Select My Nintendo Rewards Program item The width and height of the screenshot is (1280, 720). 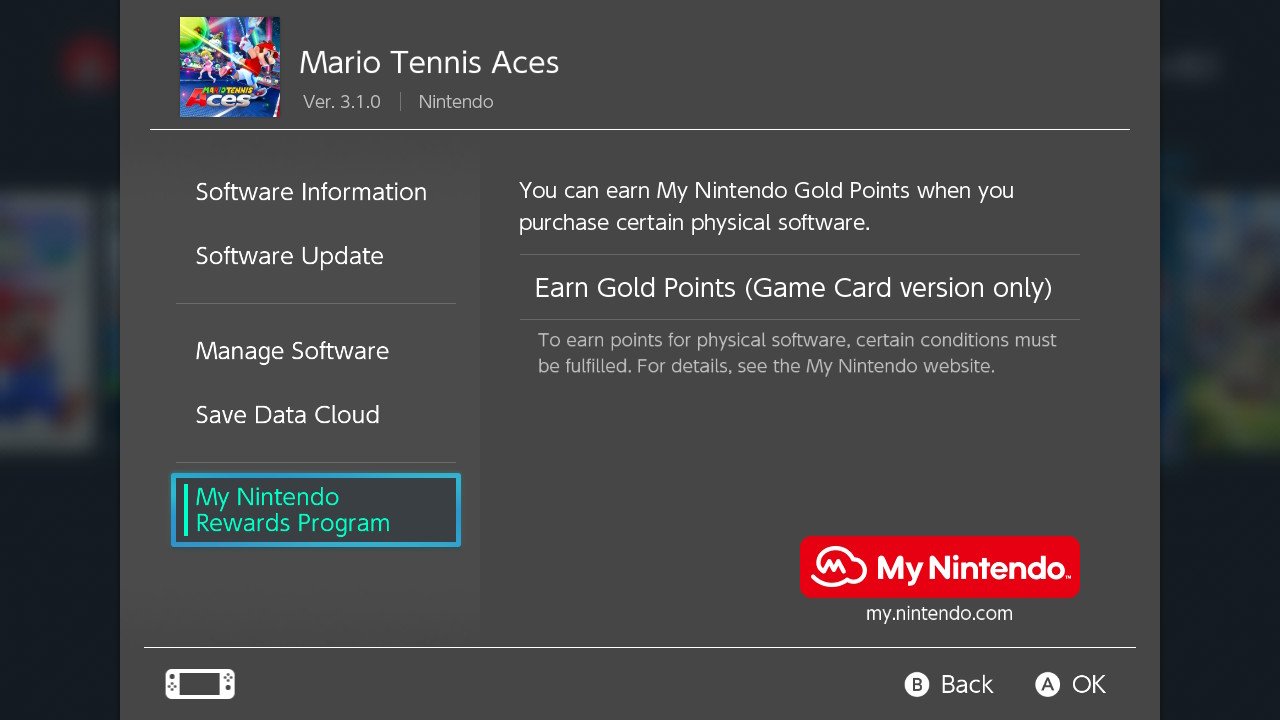pyautogui.click(x=316, y=510)
